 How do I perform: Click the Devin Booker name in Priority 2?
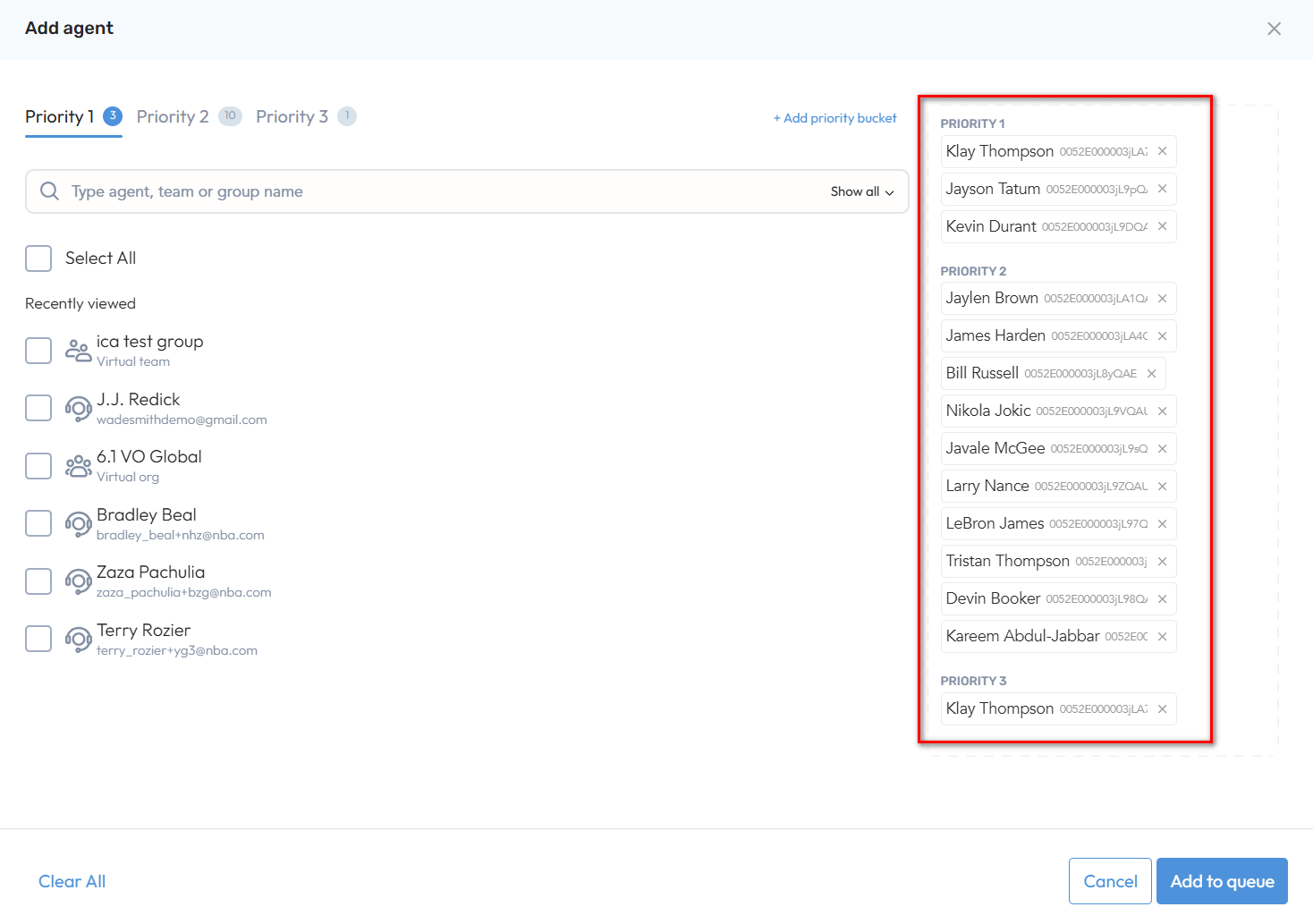click(993, 598)
